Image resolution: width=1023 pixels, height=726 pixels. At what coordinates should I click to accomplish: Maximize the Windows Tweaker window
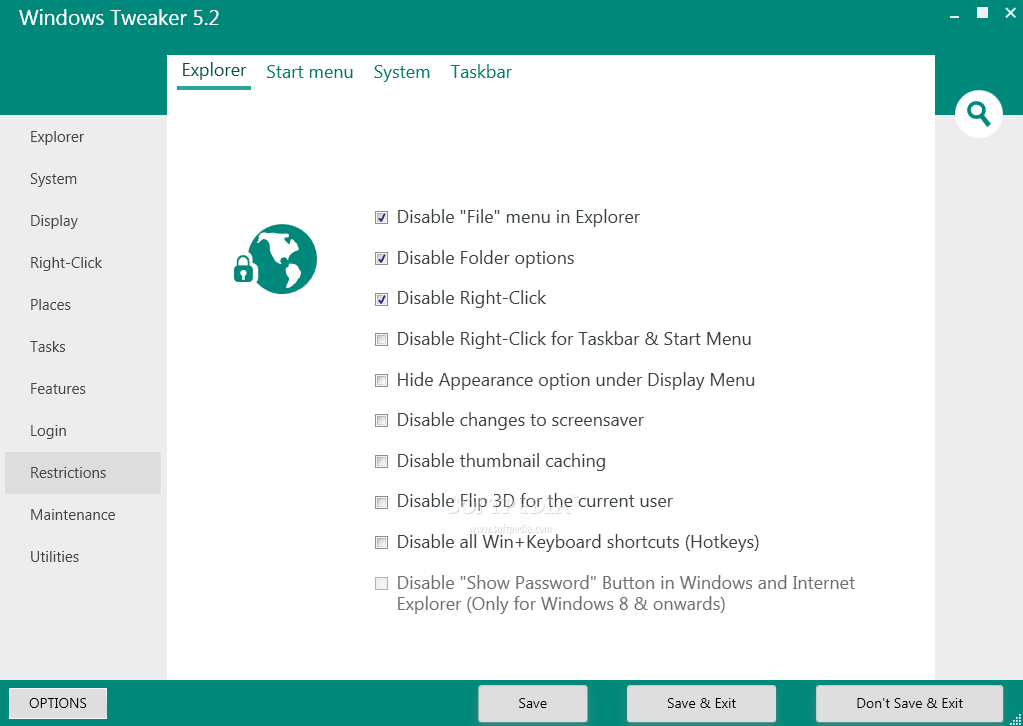tap(983, 13)
